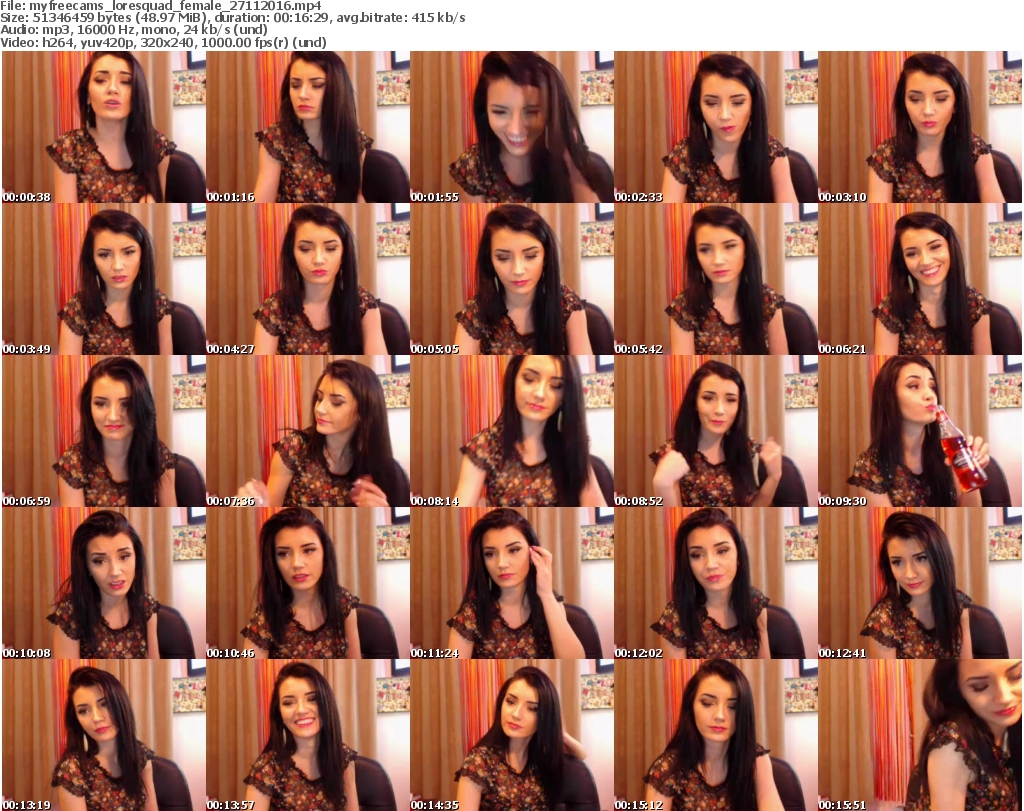Pick the thumbnail frame at 00:08:52
Screen dimensions: 1024x811
[716, 431]
